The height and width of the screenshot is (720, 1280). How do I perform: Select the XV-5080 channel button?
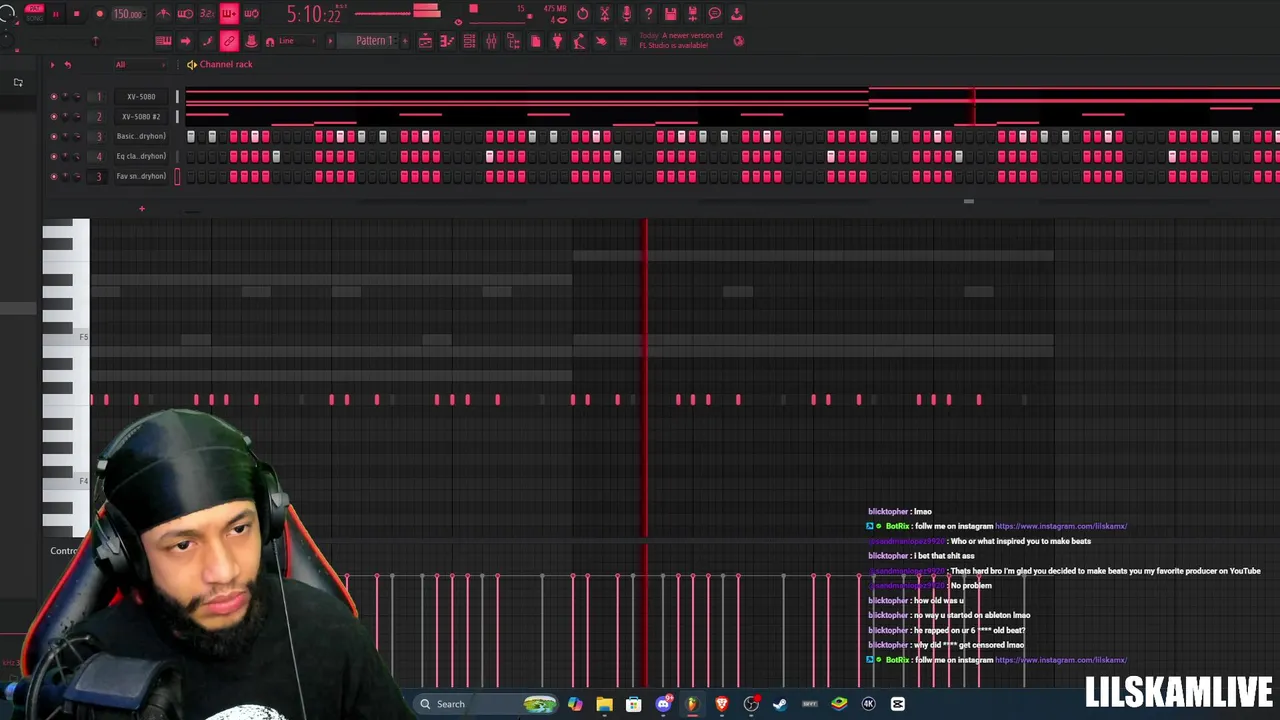[140, 97]
